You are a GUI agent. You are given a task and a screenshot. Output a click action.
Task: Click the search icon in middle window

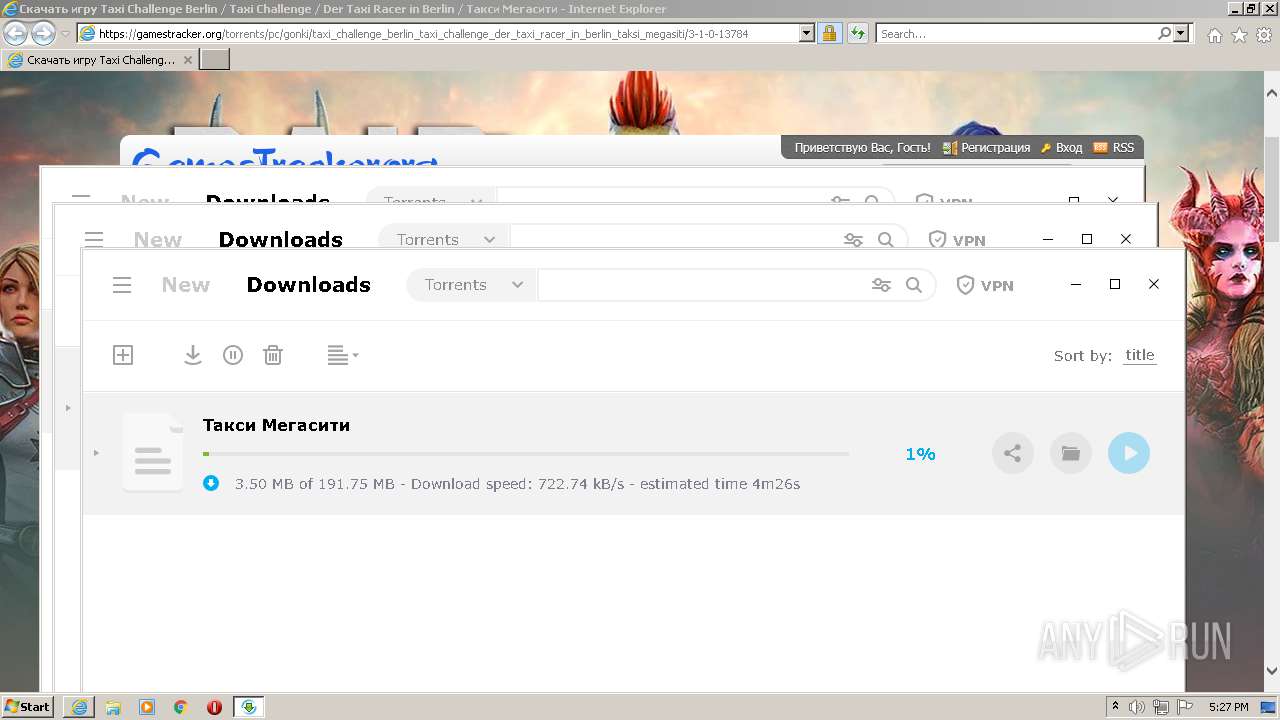[886, 240]
